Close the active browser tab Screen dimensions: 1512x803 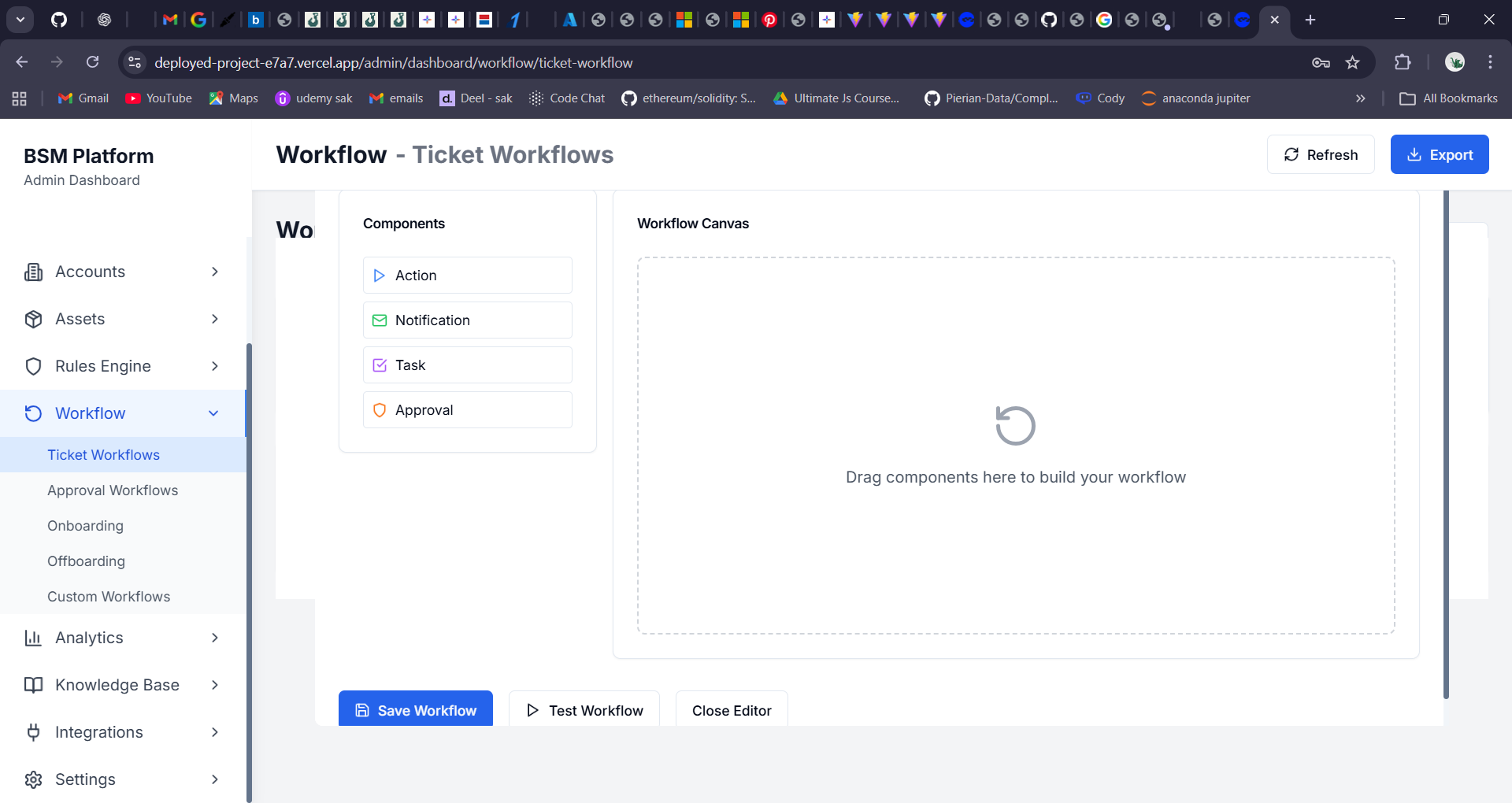click(1274, 20)
